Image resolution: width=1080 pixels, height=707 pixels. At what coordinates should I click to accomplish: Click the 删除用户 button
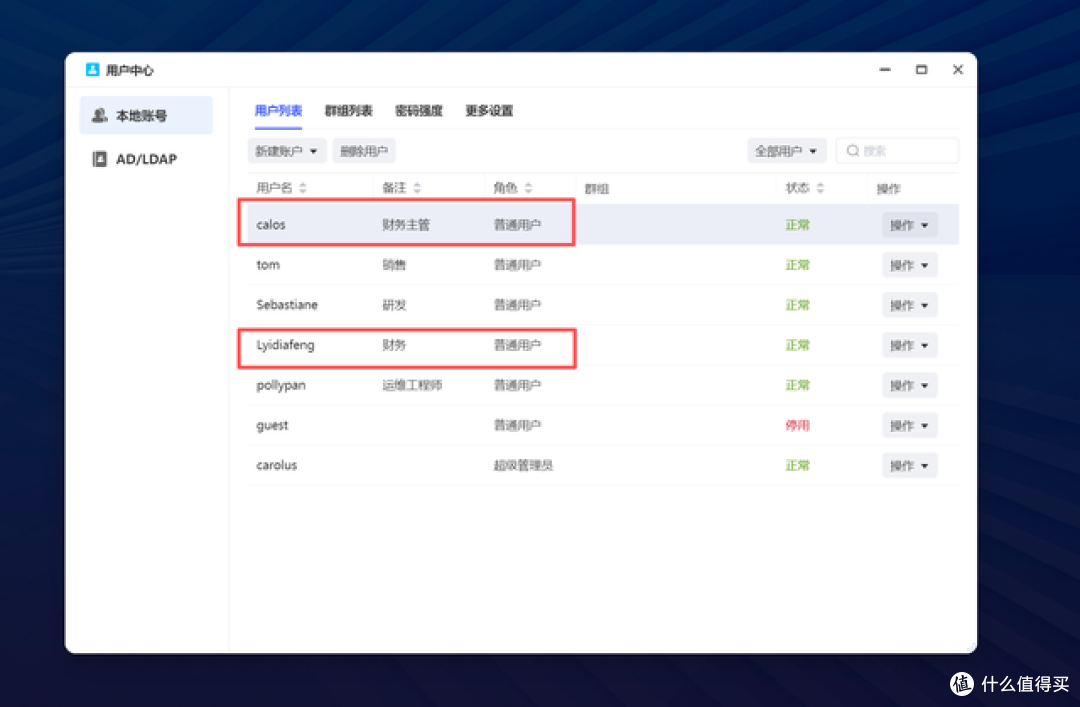tap(364, 151)
